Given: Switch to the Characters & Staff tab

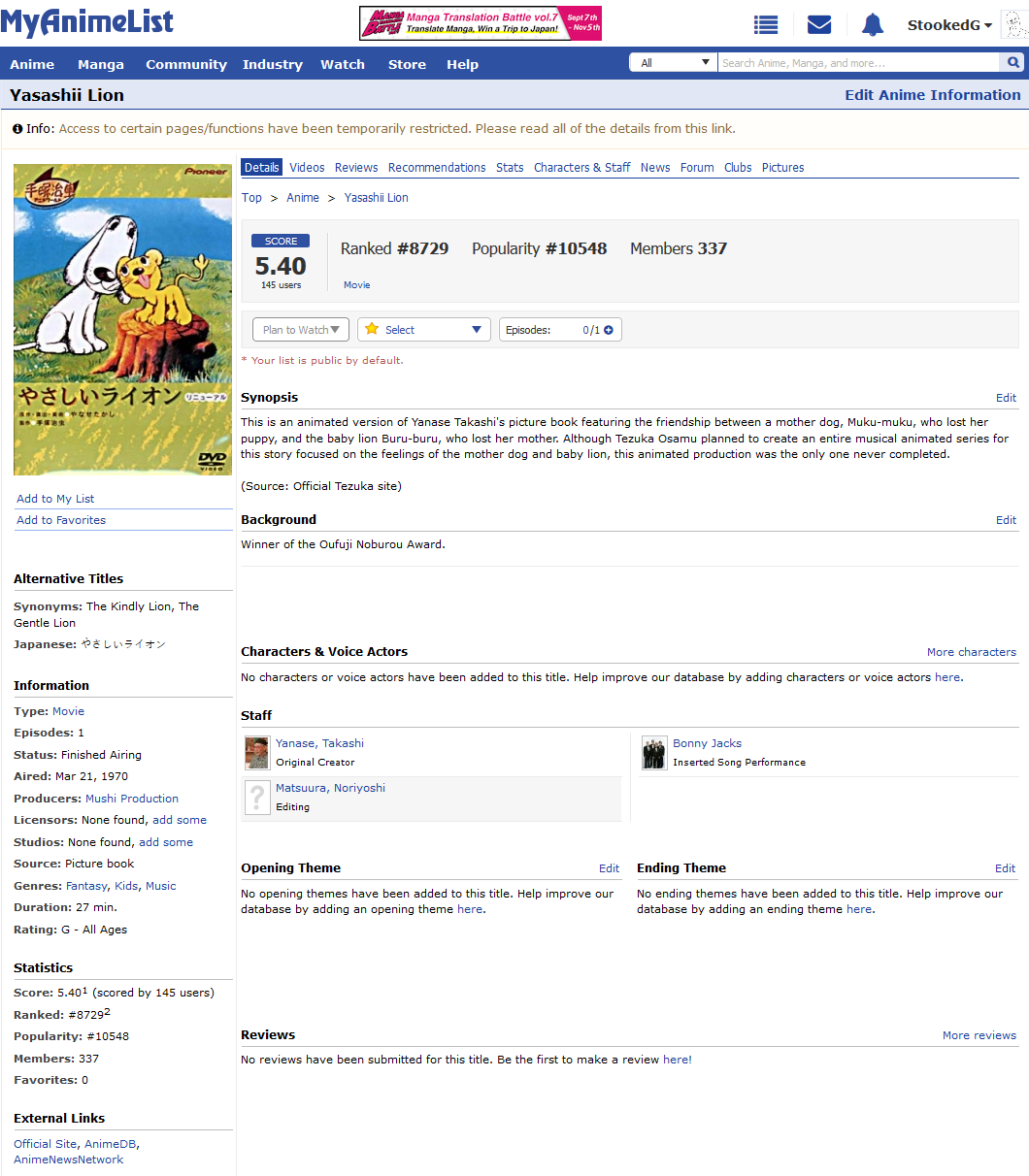Looking at the screenshot, I should [581, 168].
